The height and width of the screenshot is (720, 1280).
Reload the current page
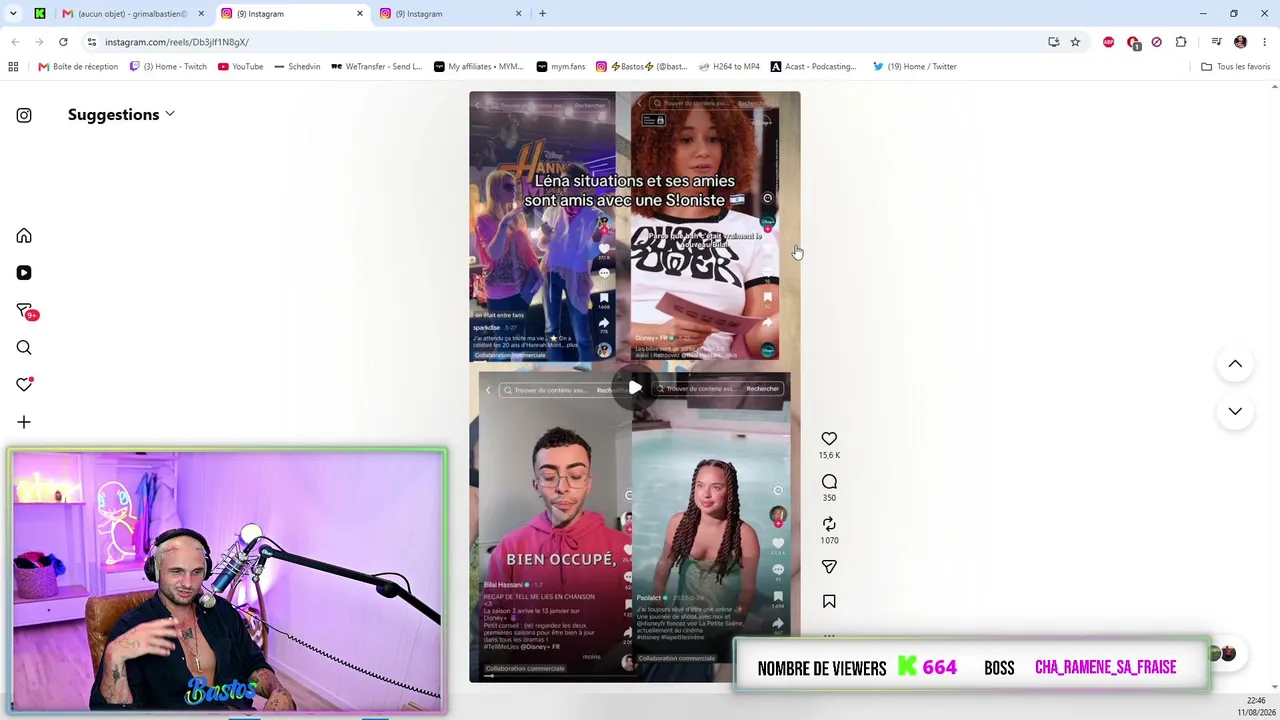tap(63, 42)
